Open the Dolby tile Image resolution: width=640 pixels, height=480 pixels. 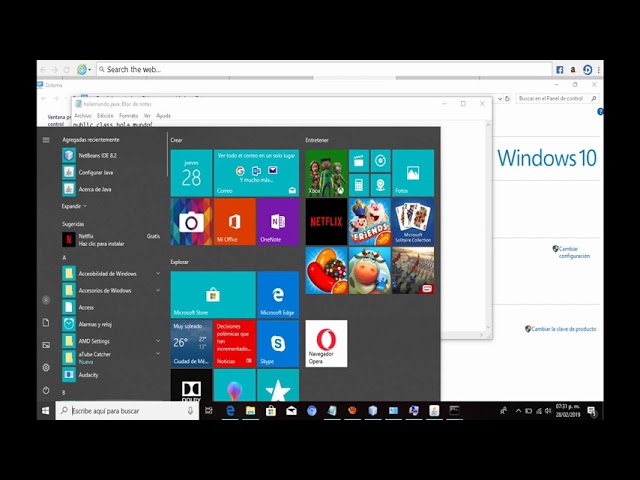[x=191, y=385]
